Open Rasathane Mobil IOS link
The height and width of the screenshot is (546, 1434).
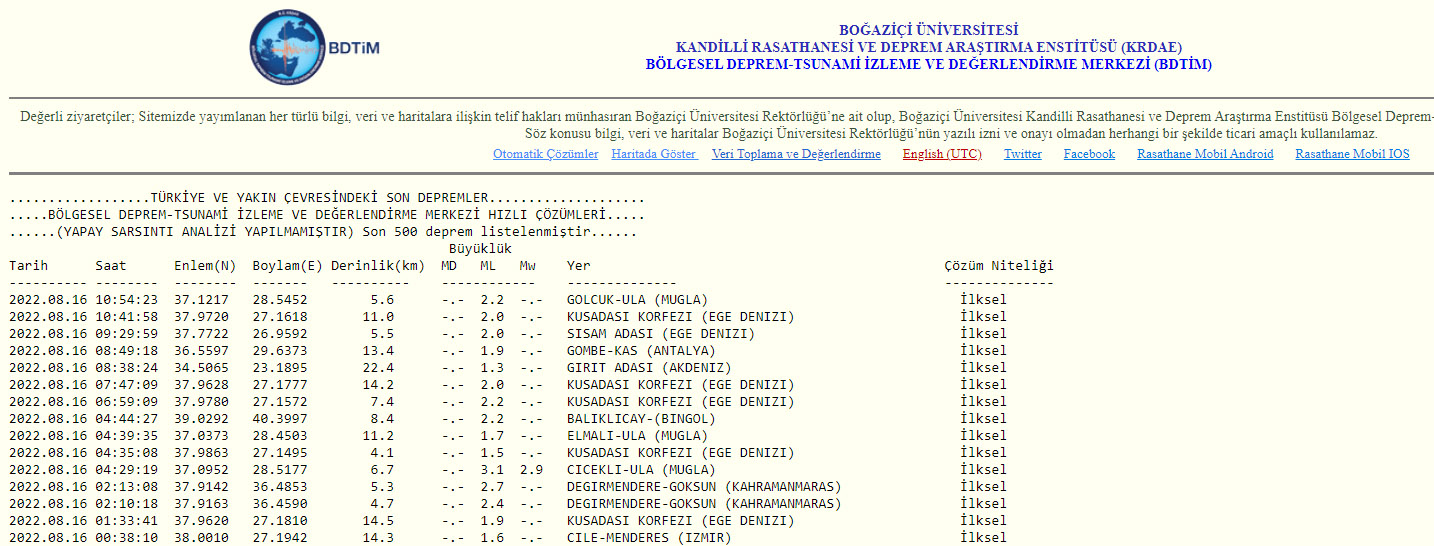(1351, 154)
